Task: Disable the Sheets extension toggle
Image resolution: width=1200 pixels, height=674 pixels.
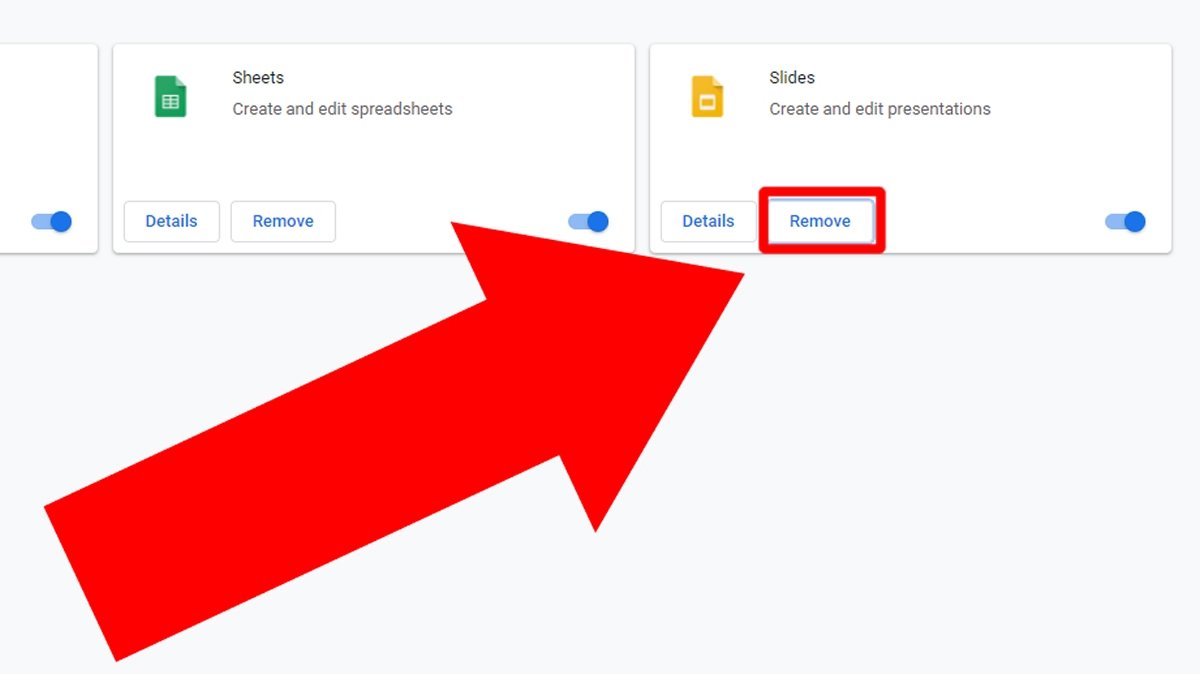Action: coord(589,221)
